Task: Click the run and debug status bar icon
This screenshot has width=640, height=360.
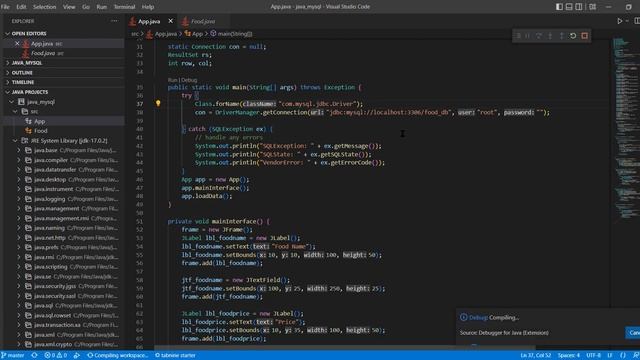Action: pyautogui.click(x=77, y=356)
